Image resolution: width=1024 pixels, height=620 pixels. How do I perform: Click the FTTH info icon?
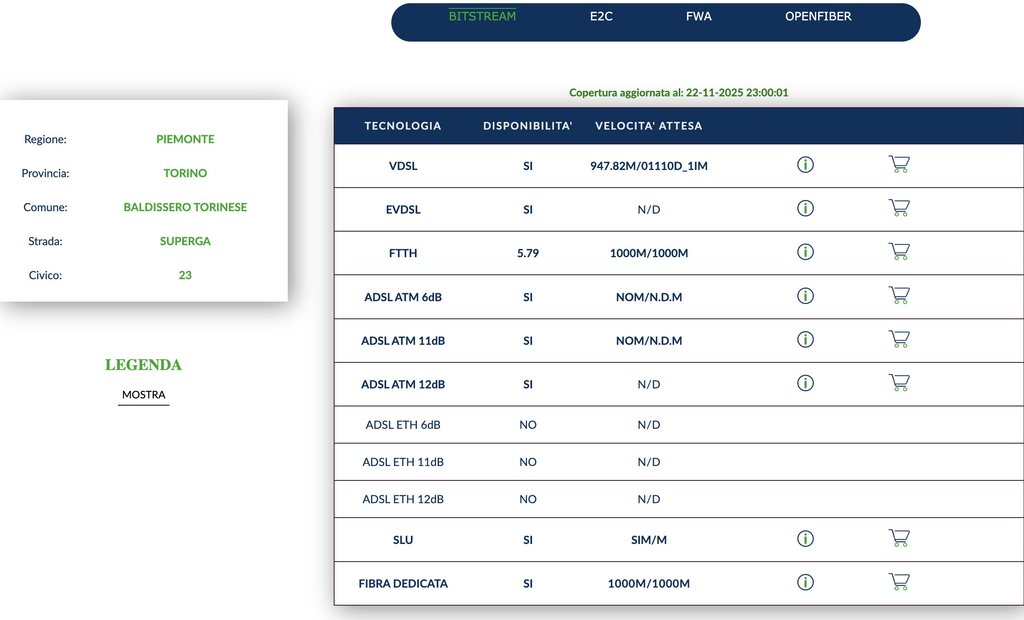click(x=805, y=252)
